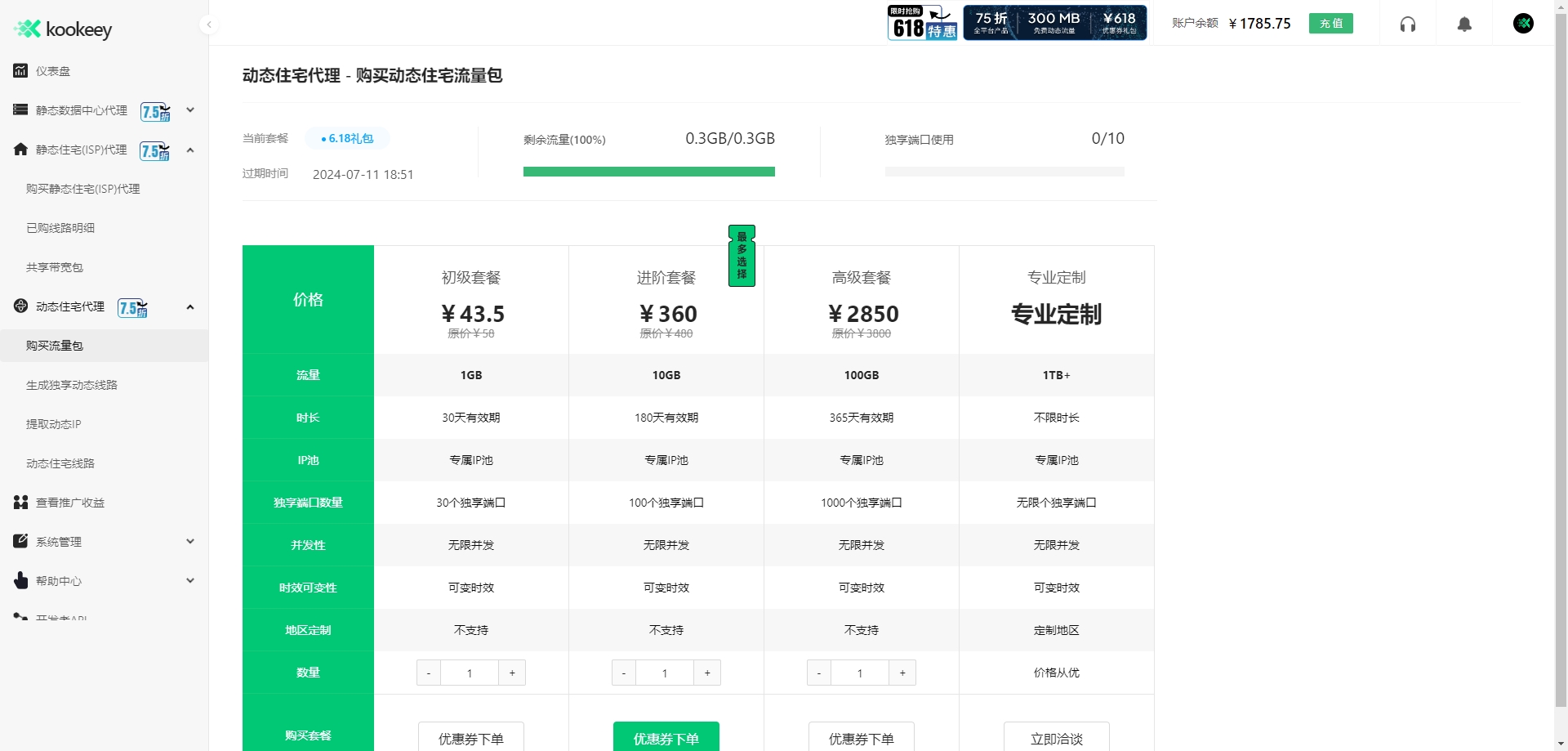This screenshot has width=1568, height=751.
Task: Collapse the sidebar with the left arrow
Action: (x=210, y=25)
